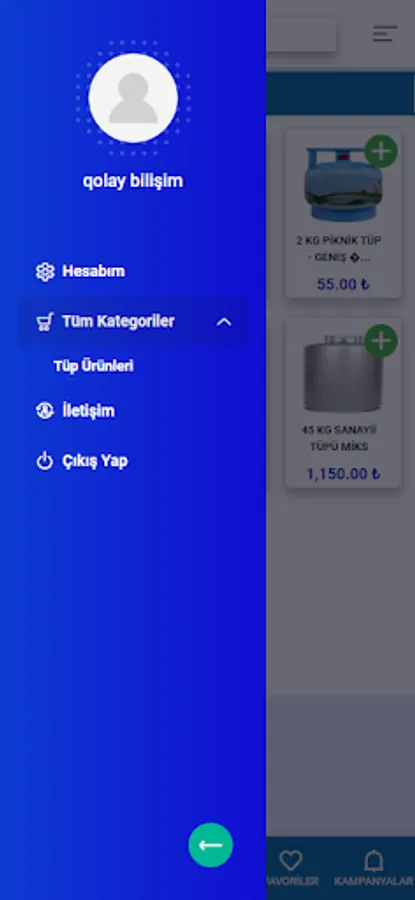Click the profile avatar picture
Screen dimensions: 415x900
tap(133, 98)
